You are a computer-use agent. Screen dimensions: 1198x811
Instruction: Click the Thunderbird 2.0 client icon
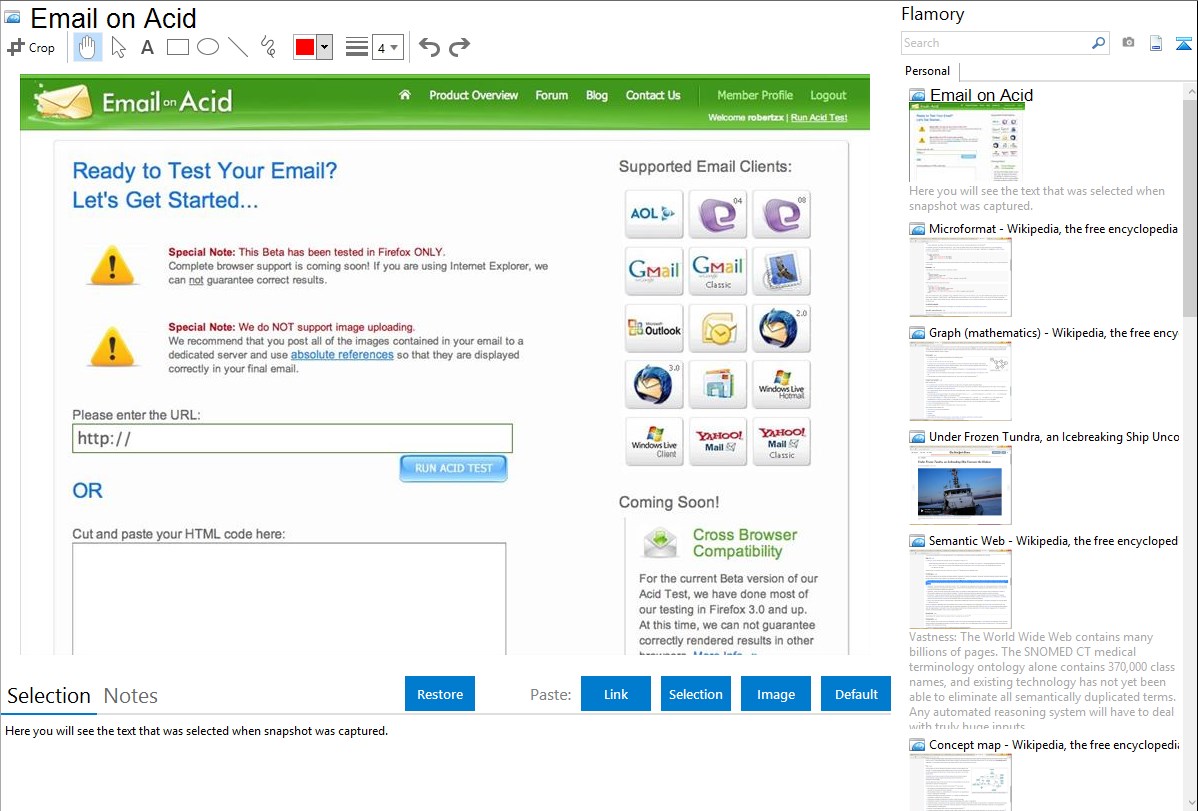coord(781,328)
